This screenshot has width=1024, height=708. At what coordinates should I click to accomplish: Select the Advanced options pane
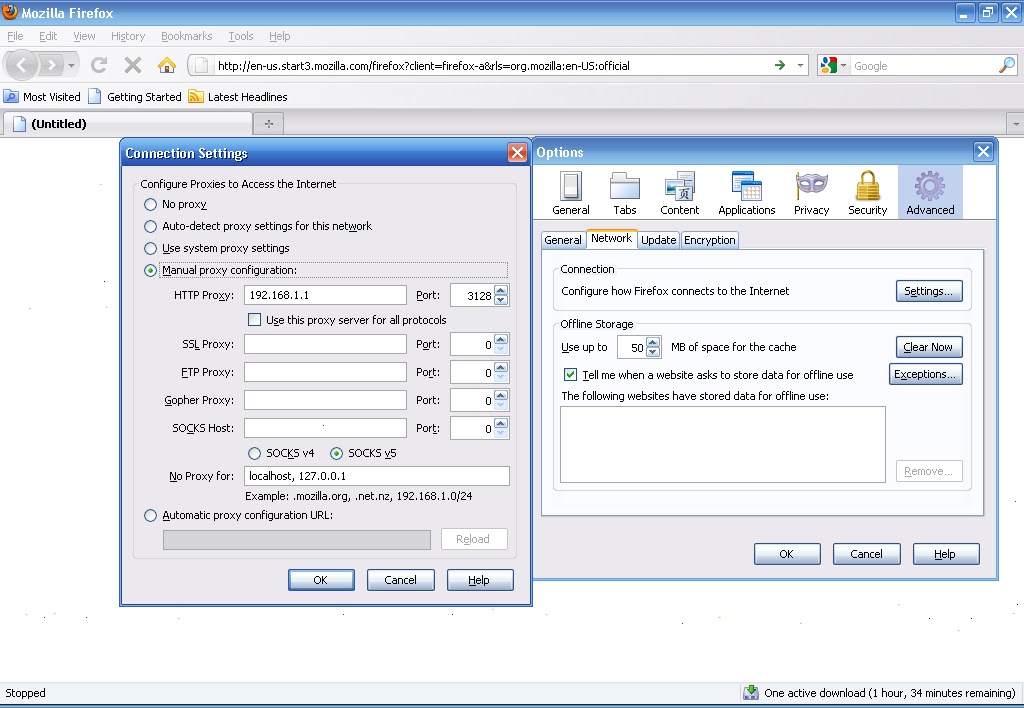pos(930,193)
